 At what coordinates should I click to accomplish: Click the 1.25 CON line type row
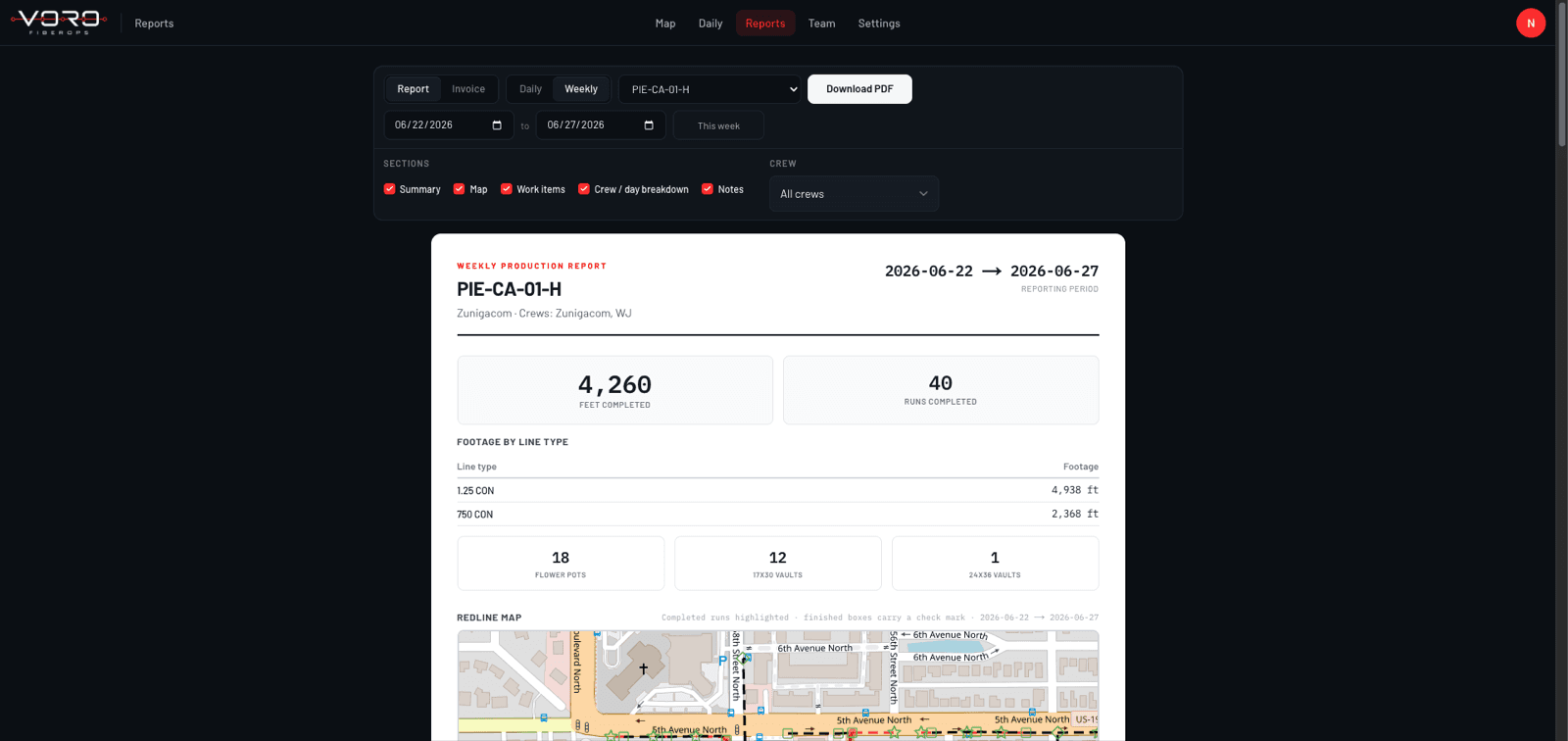coord(777,490)
